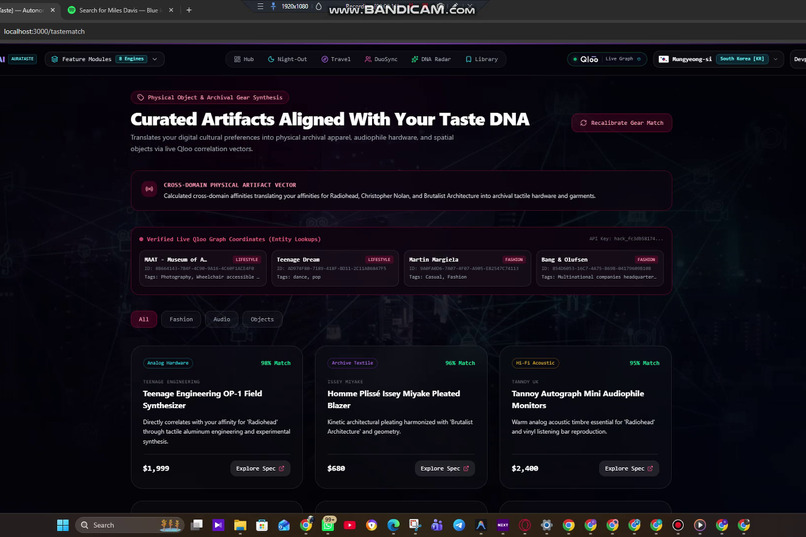
Task: Expand the Feature Modules dropdown
Action: pyautogui.click(x=105, y=59)
